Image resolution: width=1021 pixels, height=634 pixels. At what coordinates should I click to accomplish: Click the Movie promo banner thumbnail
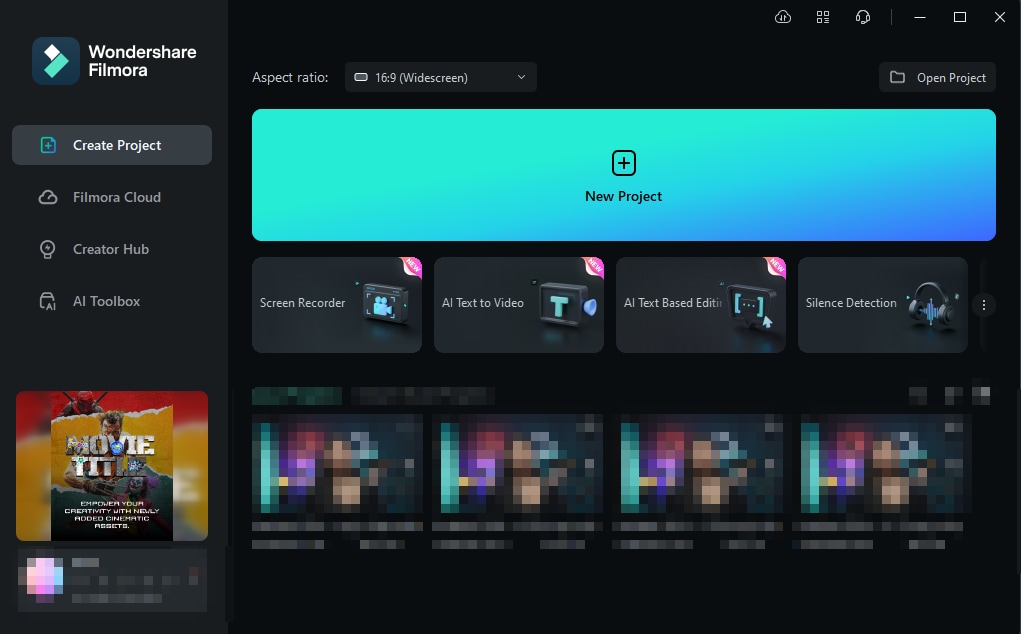pos(112,466)
